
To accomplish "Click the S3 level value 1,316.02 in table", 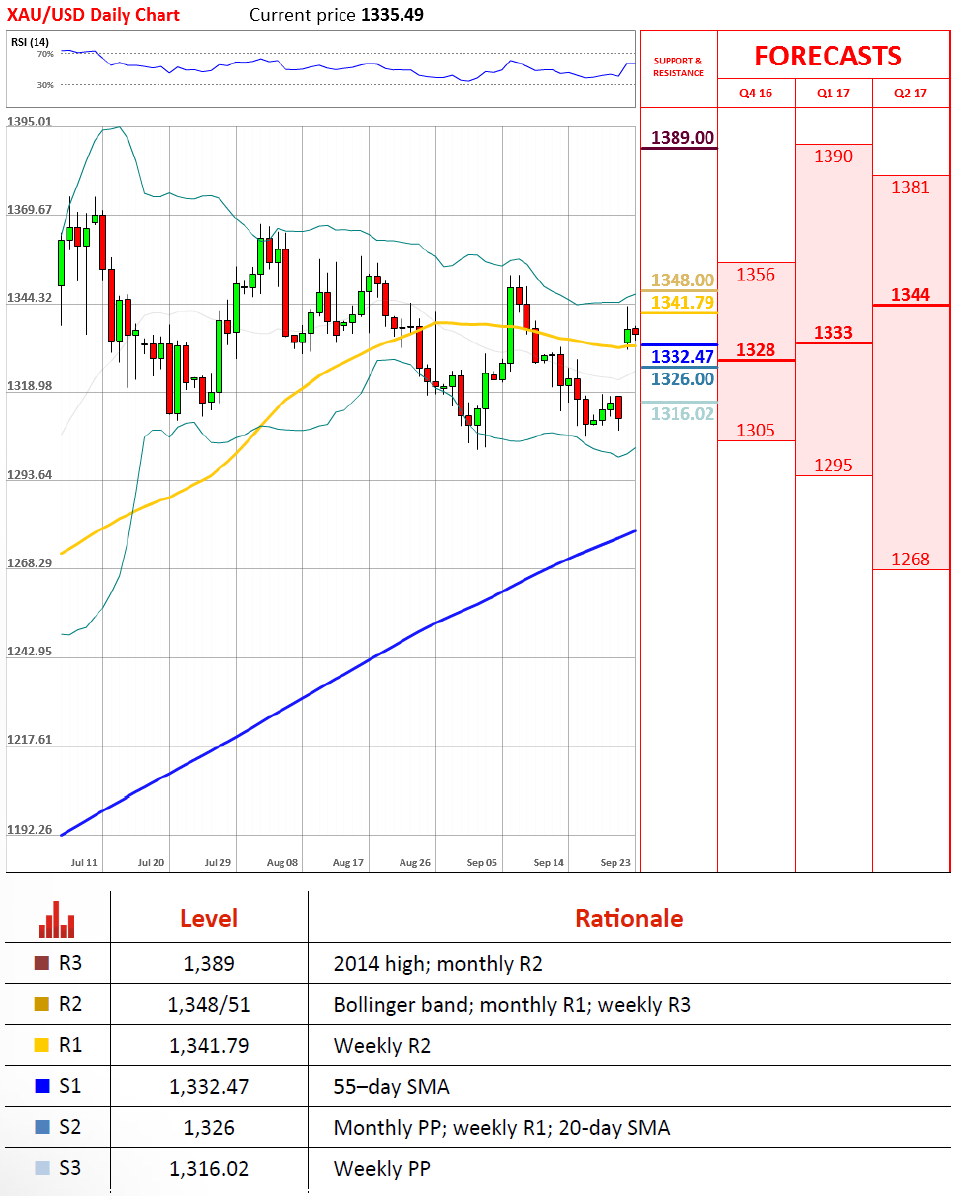I will click(209, 1169).
